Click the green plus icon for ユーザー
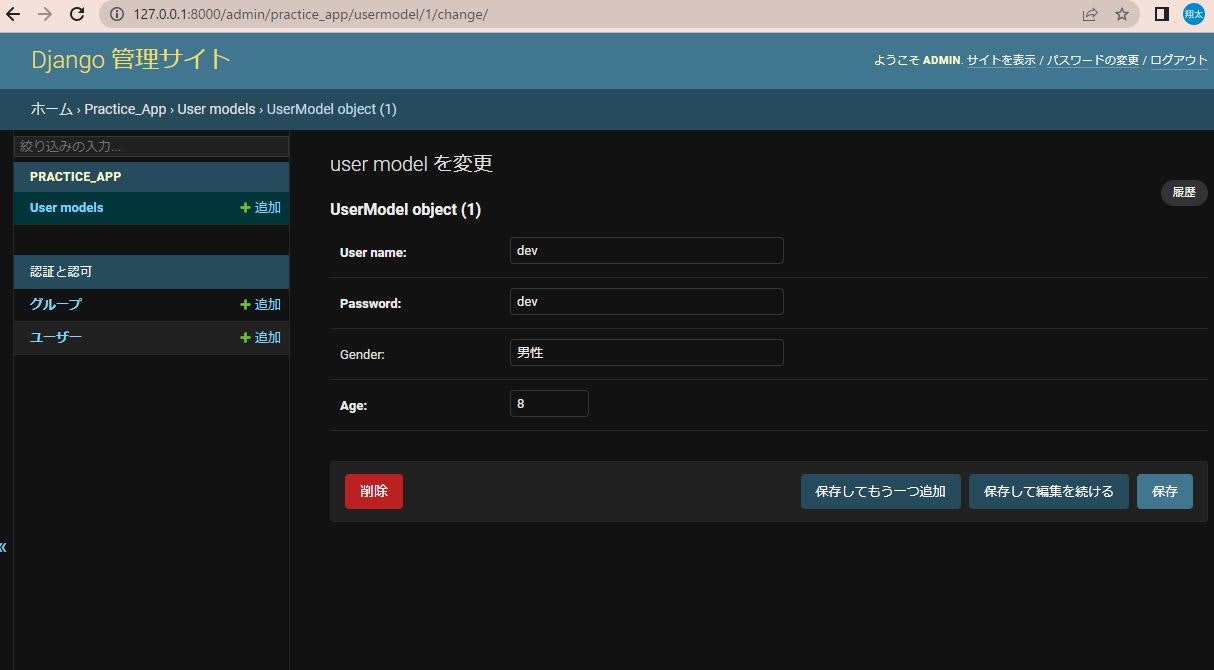Image resolution: width=1214 pixels, height=670 pixels. click(245, 338)
